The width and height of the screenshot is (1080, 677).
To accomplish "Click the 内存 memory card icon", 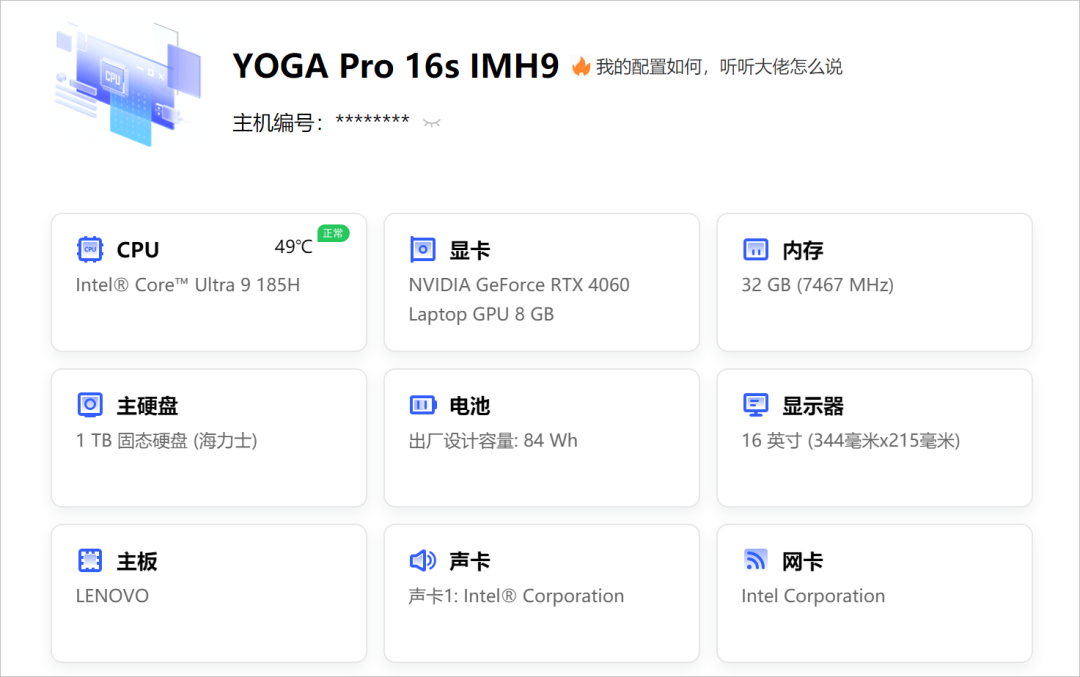I will (x=756, y=249).
